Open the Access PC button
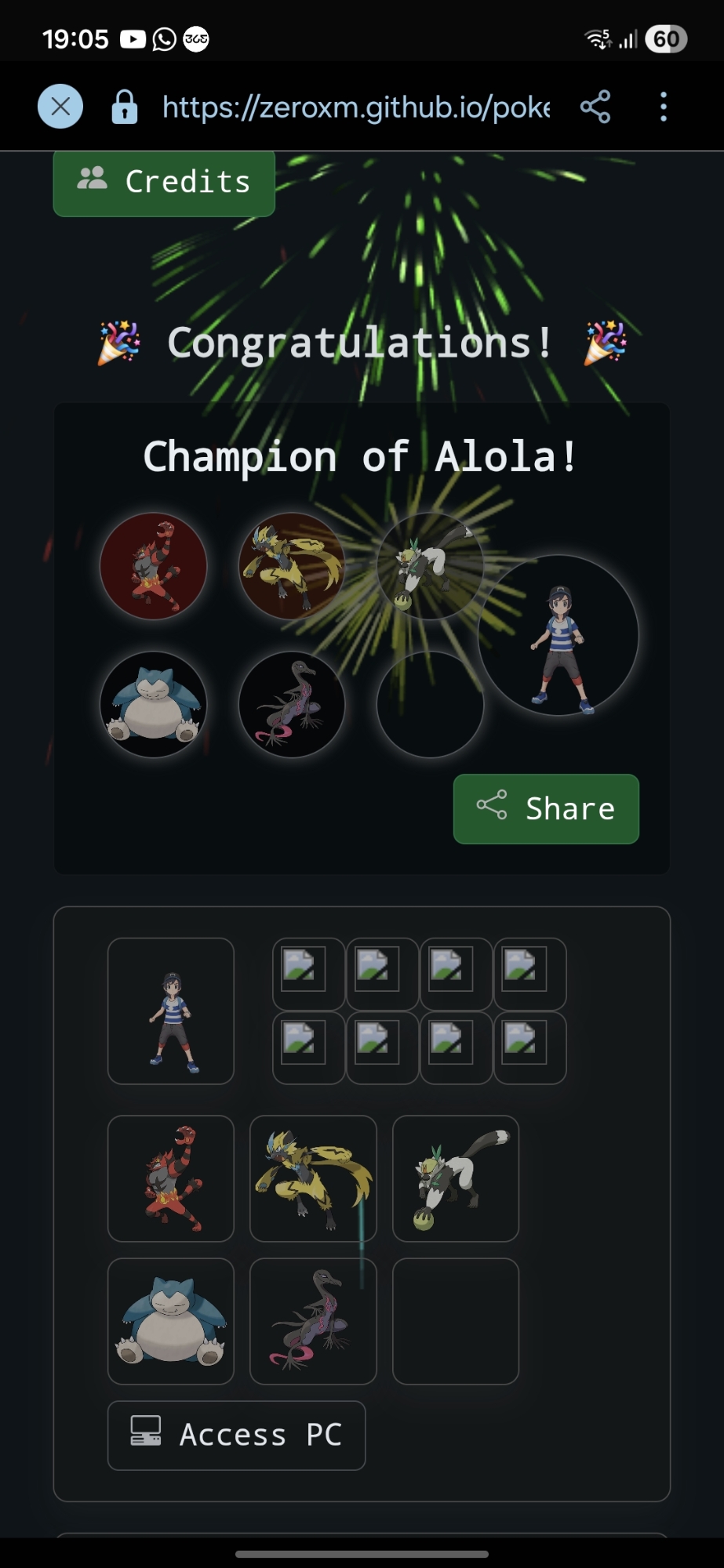Image resolution: width=724 pixels, height=1568 pixels. pos(237,1436)
